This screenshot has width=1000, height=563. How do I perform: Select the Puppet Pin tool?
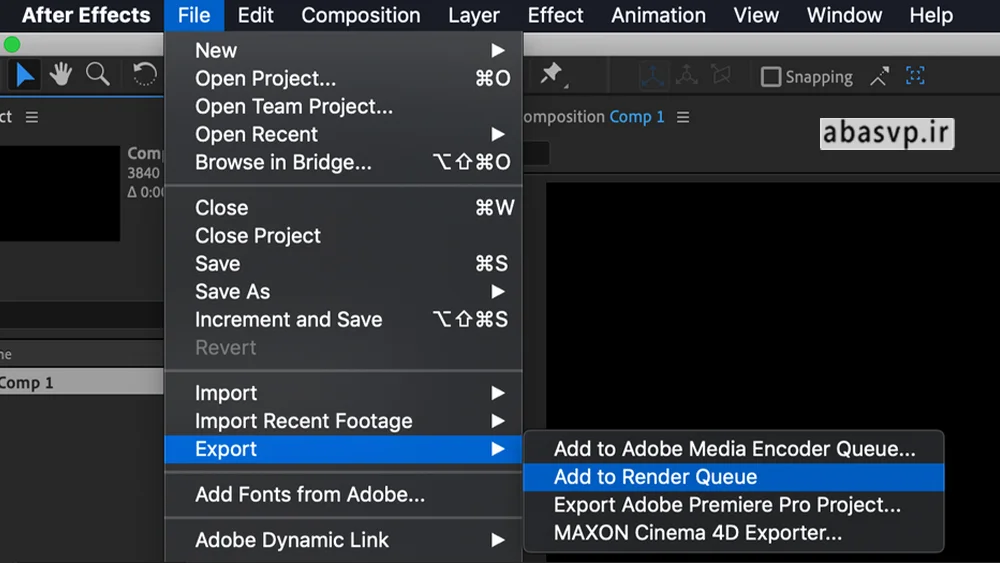click(552, 75)
